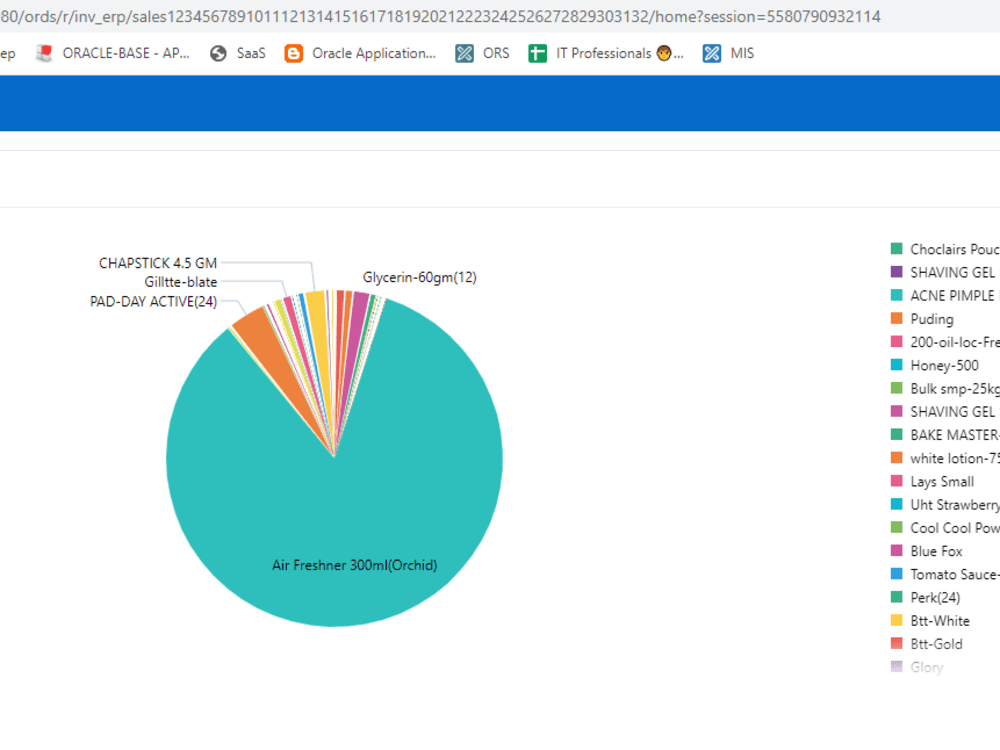This screenshot has width=1000, height=750.
Task: Select BAKE MASTER legend entry text
Action: (x=955, y=435)
